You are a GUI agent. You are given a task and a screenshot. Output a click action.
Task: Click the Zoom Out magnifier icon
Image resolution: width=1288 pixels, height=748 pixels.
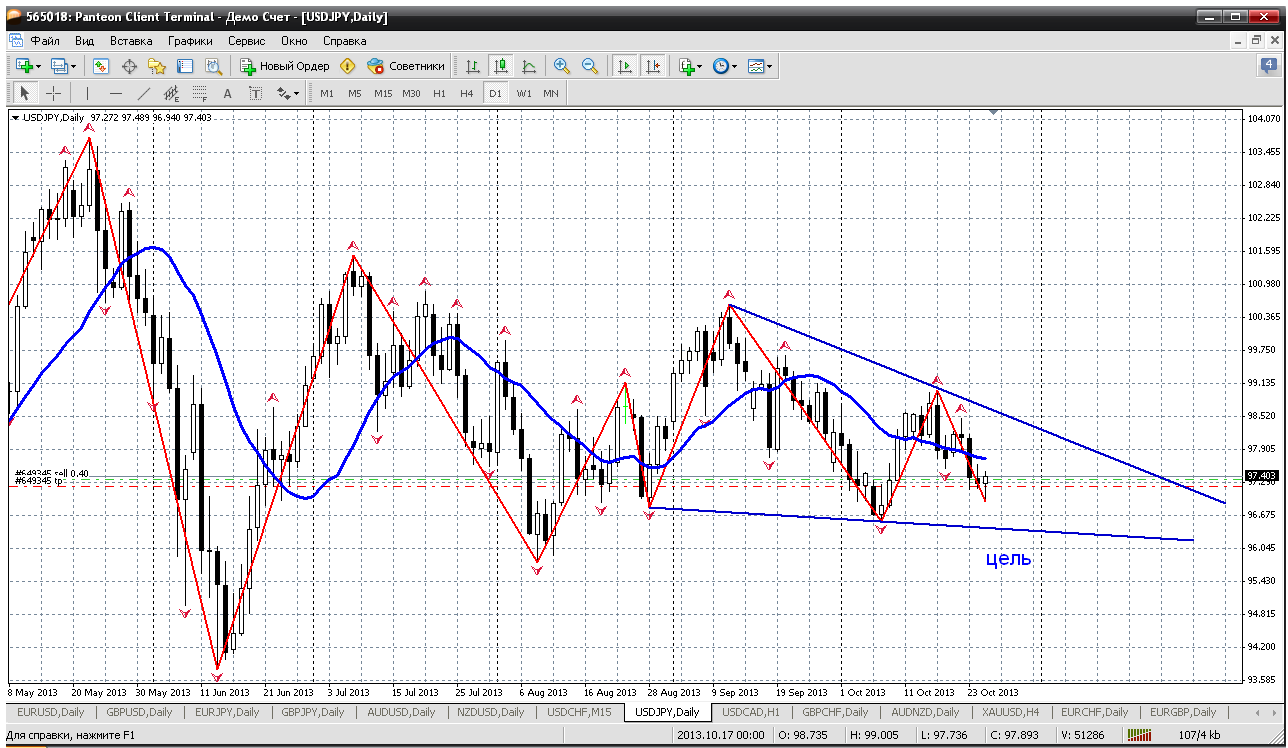click(590, 66)
